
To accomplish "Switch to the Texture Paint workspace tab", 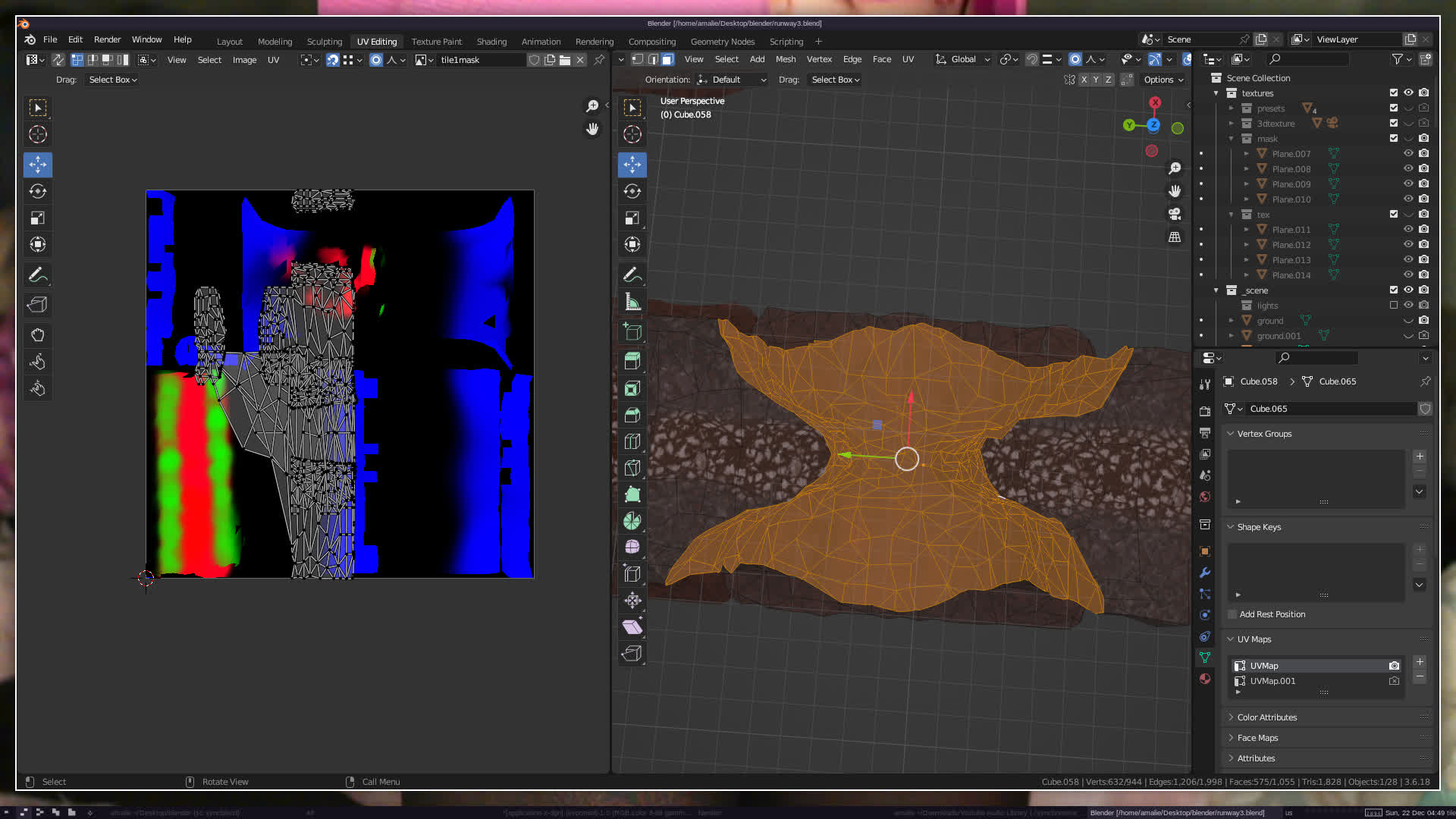I will (436, 42).
